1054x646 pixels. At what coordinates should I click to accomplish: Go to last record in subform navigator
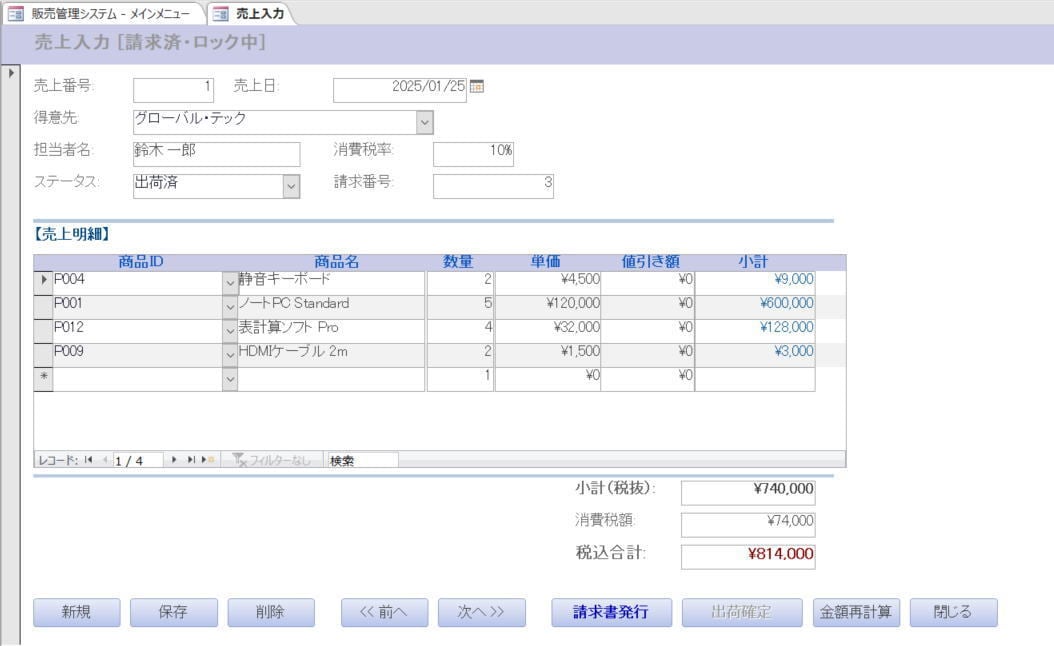tap(191, 460)
